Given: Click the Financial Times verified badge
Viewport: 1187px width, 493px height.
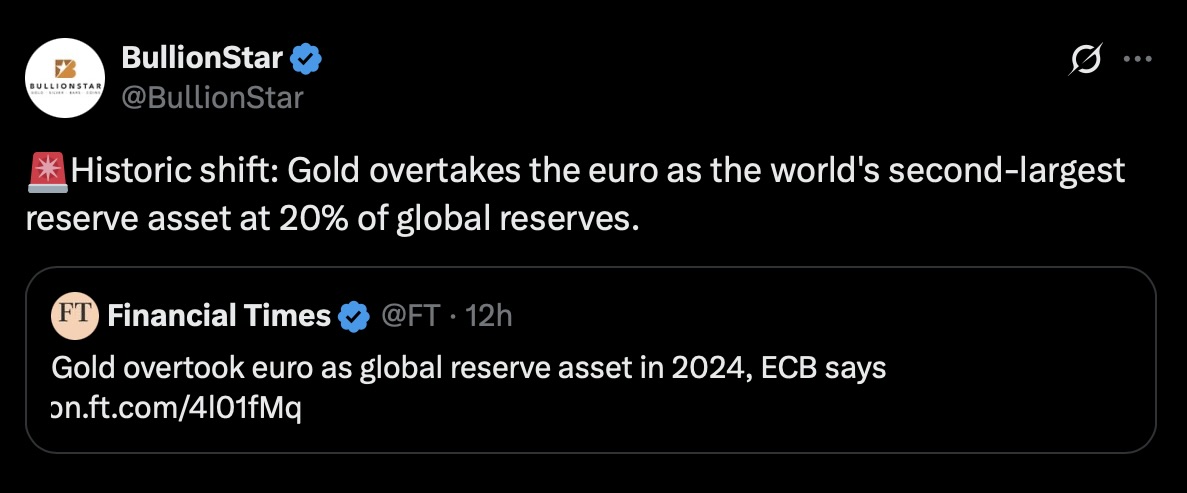Looking at the screenshot, I should point(353,317).
